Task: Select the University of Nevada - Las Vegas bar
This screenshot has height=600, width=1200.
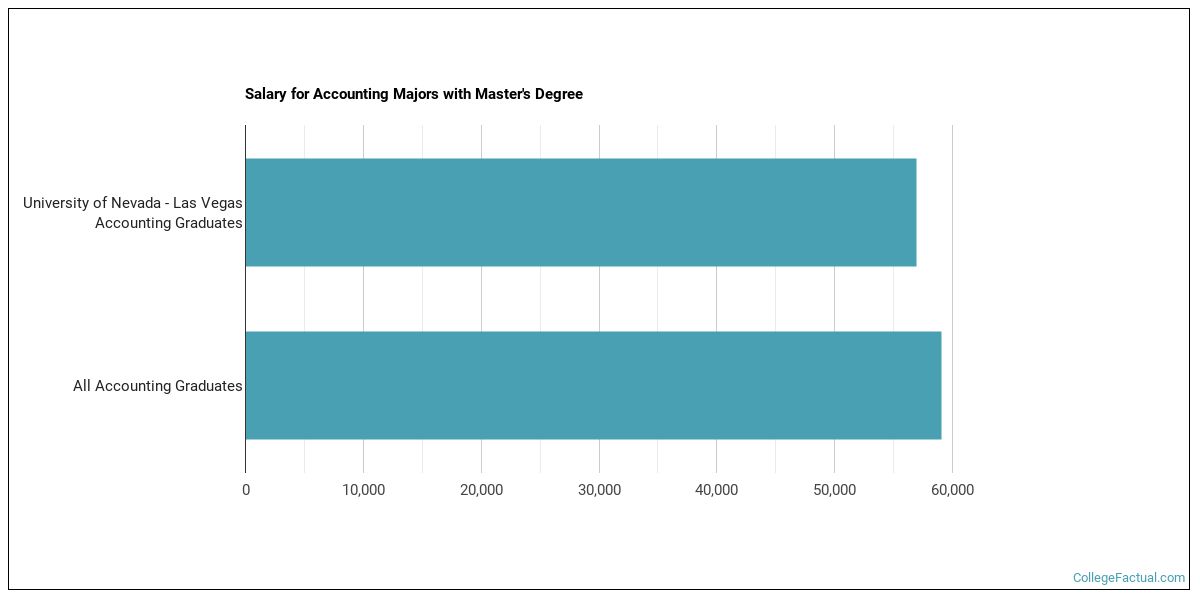Action: click(580, 212)
